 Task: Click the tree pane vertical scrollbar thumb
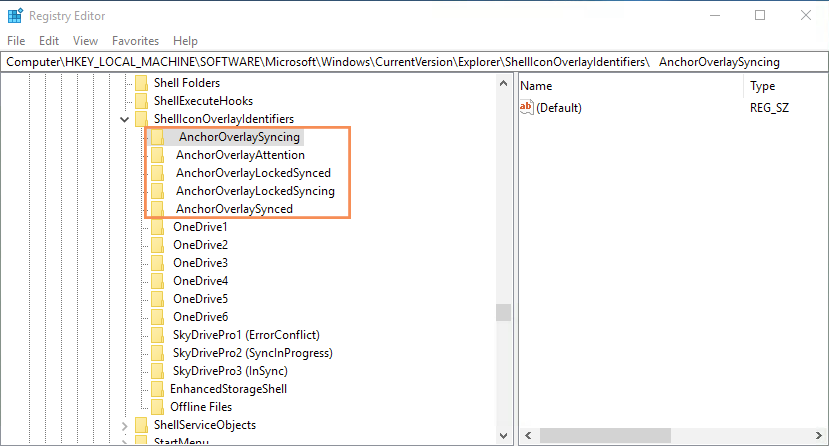click(503, 312)
